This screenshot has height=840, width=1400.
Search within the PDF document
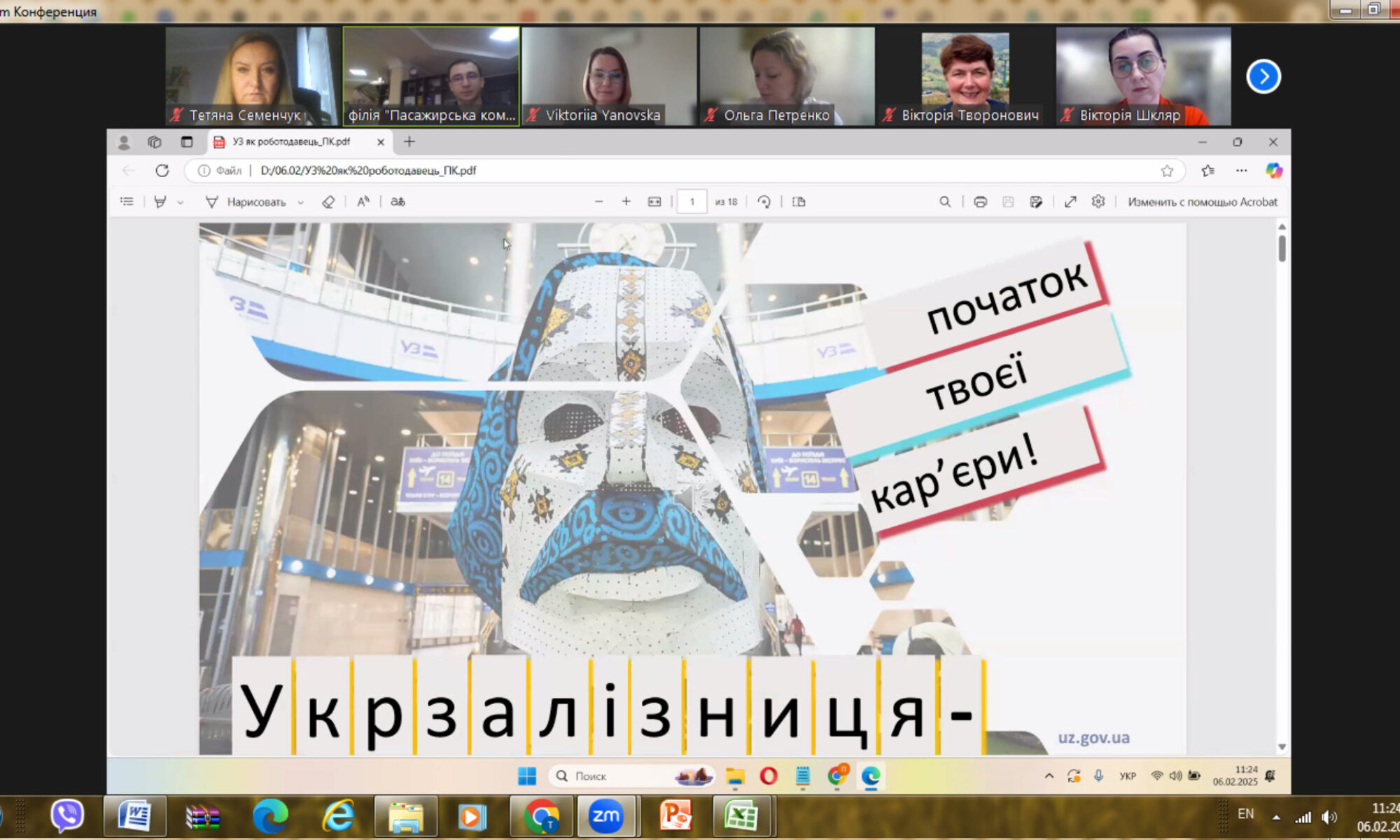coord(945,202)
